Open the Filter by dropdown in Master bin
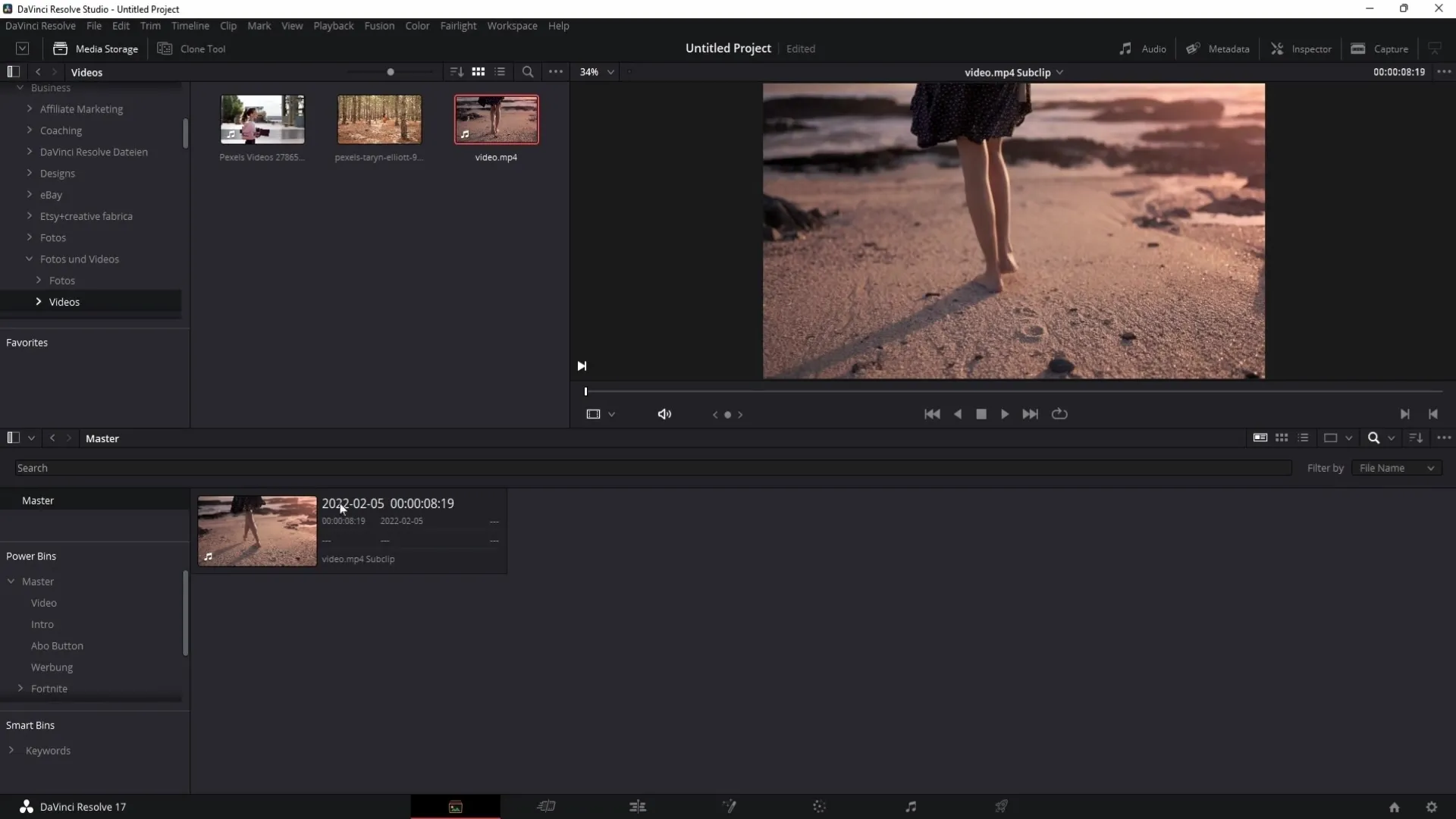Screen dimensions: 1456x819 1398,467
